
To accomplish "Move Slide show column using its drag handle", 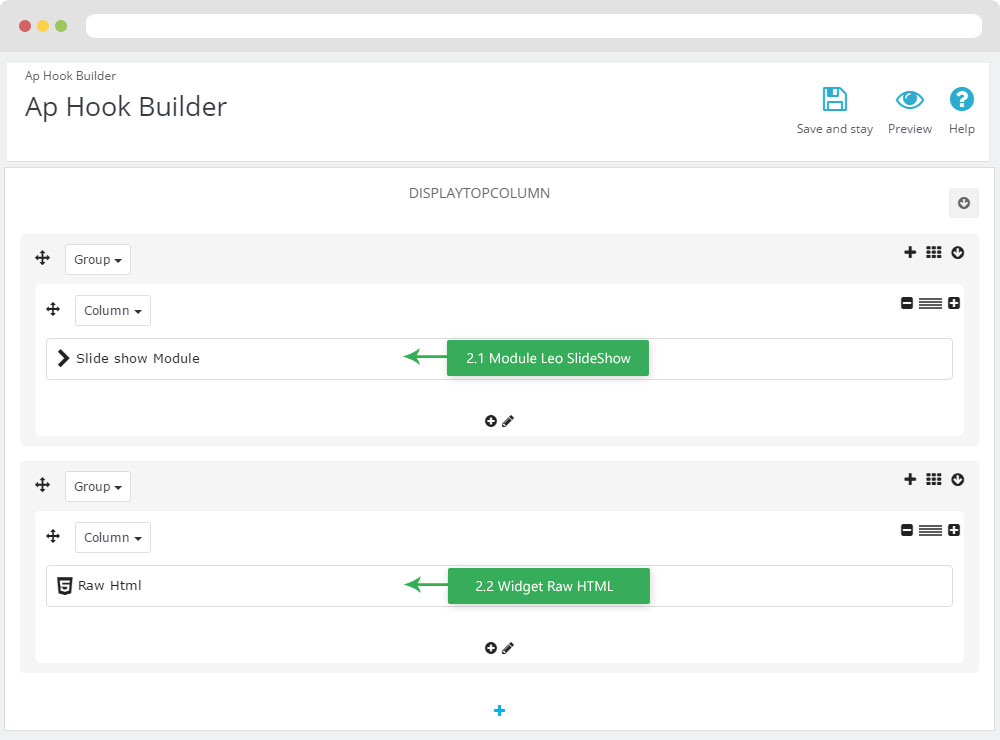I will point(53,309).
